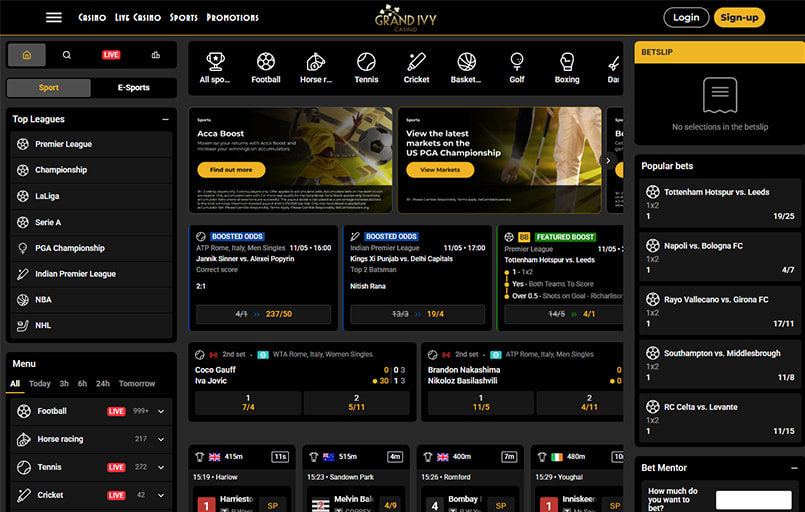805x512 pixels.
Task: Click the Login button
Action: click(x=686, y=17)
